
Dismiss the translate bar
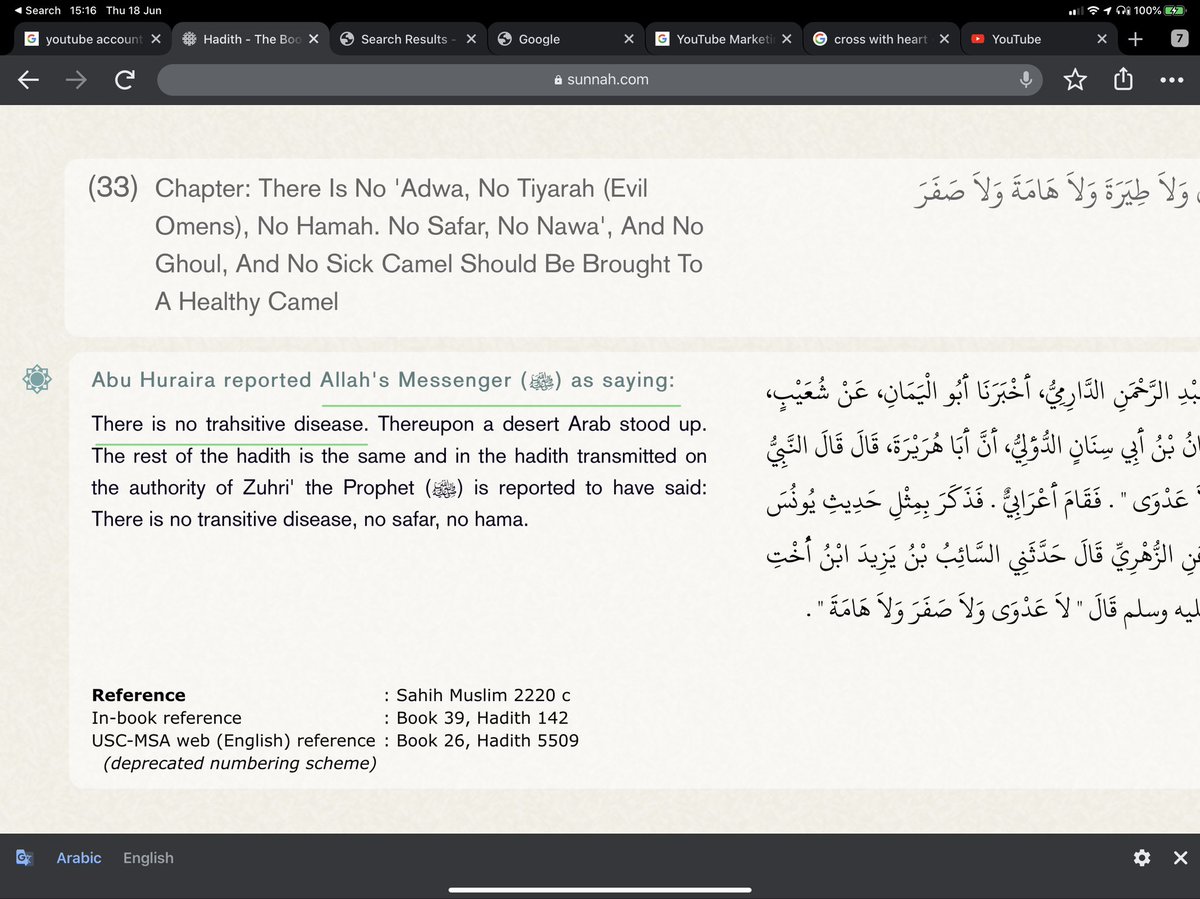pos(1180,858)
